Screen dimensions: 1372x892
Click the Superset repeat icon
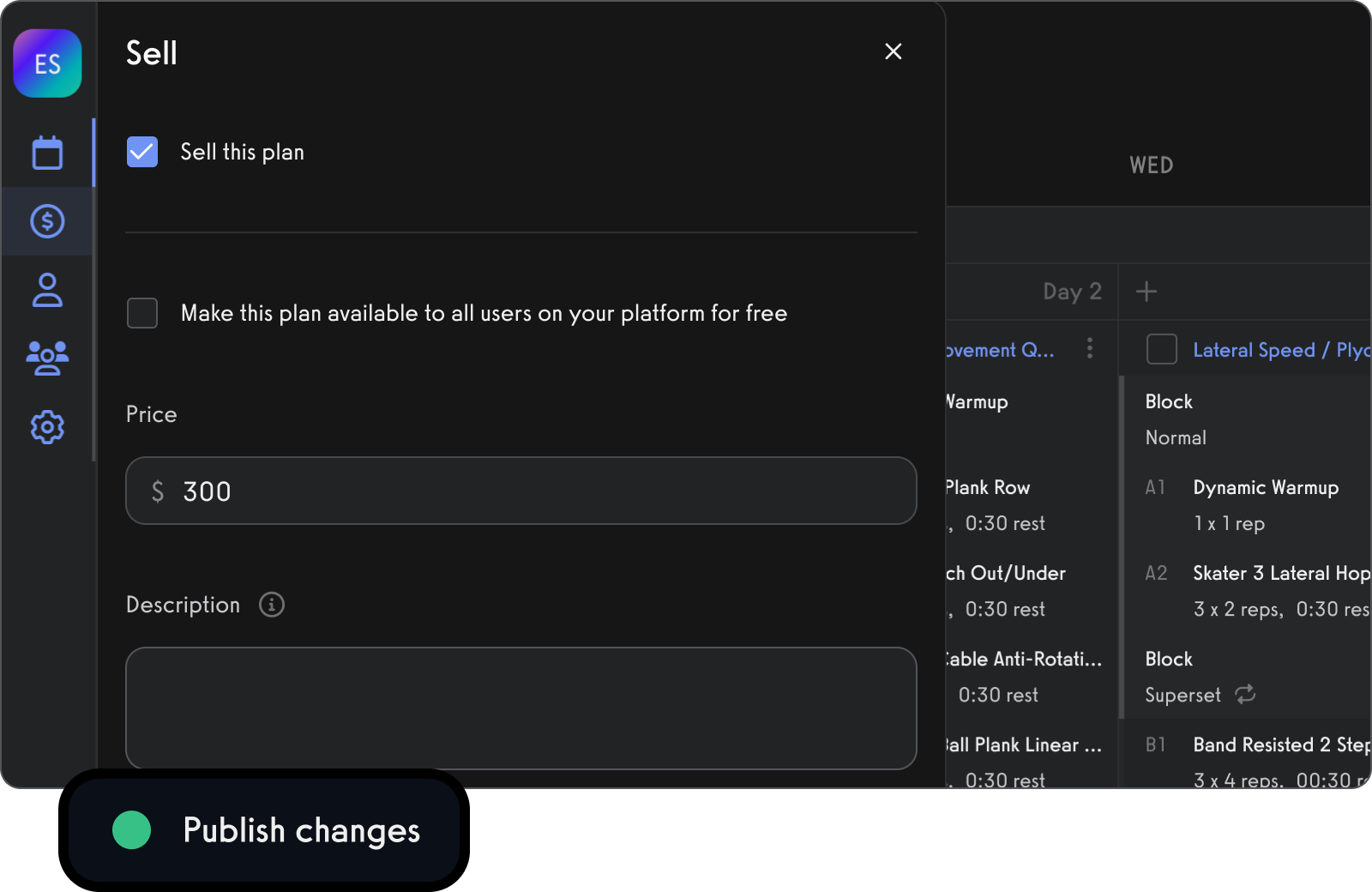[1245, 694]
